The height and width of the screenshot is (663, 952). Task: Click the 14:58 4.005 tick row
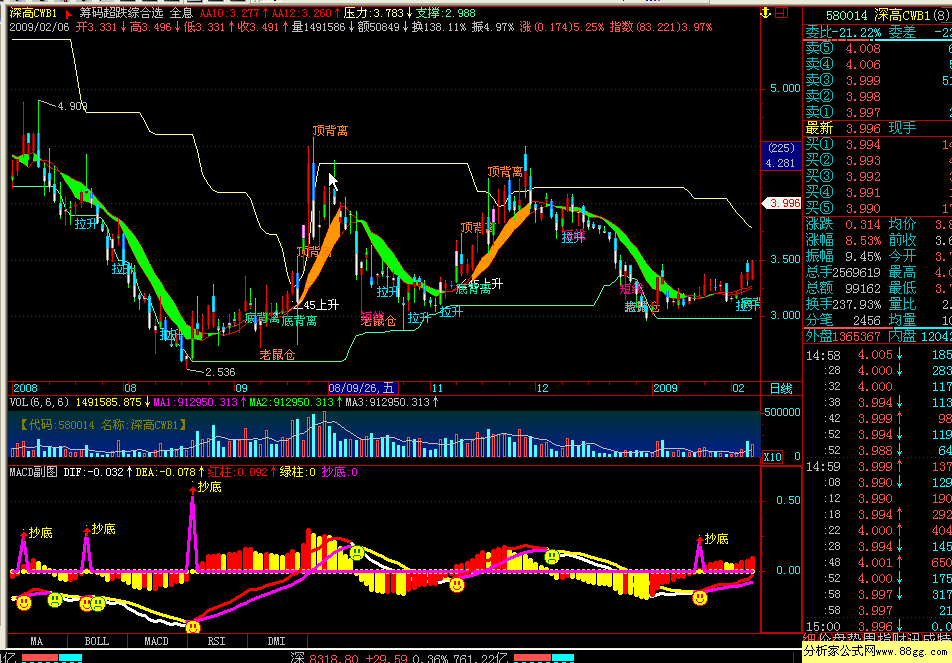[878, 355]
